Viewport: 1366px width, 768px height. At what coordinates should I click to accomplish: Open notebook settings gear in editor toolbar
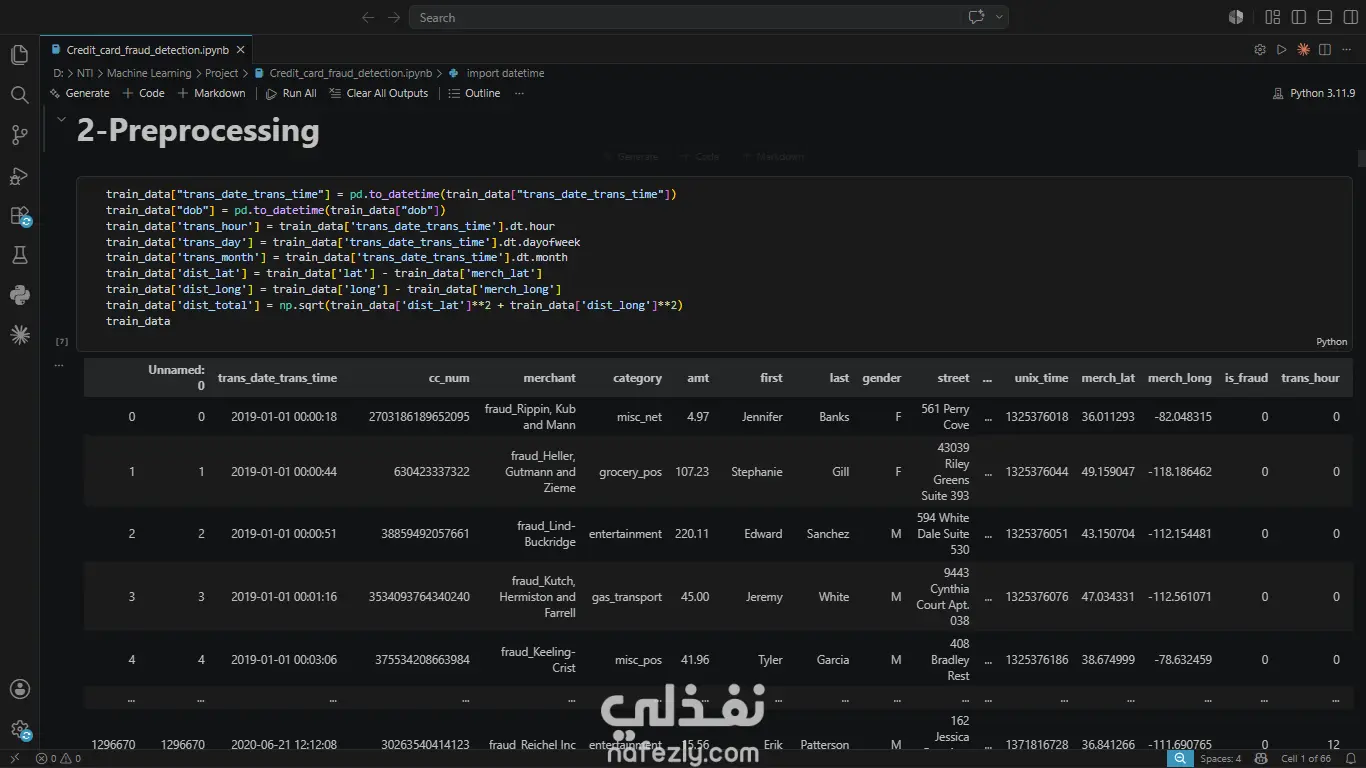pos(1260,50)
